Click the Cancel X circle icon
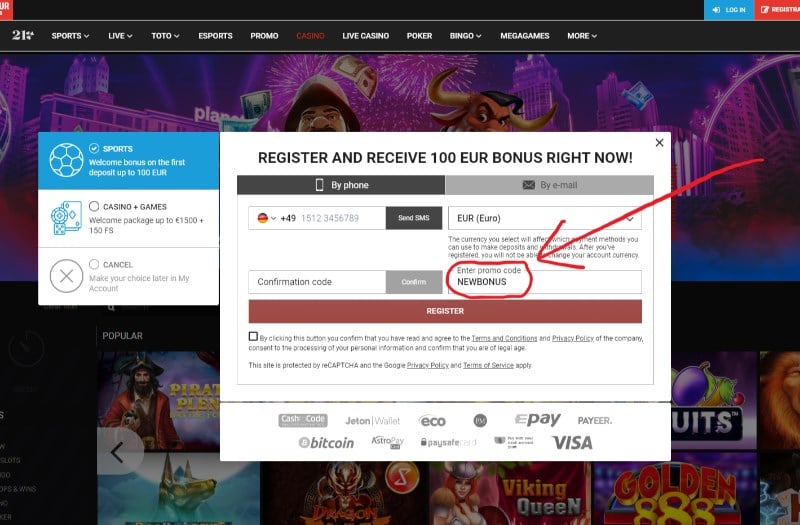 coord(66,276)
